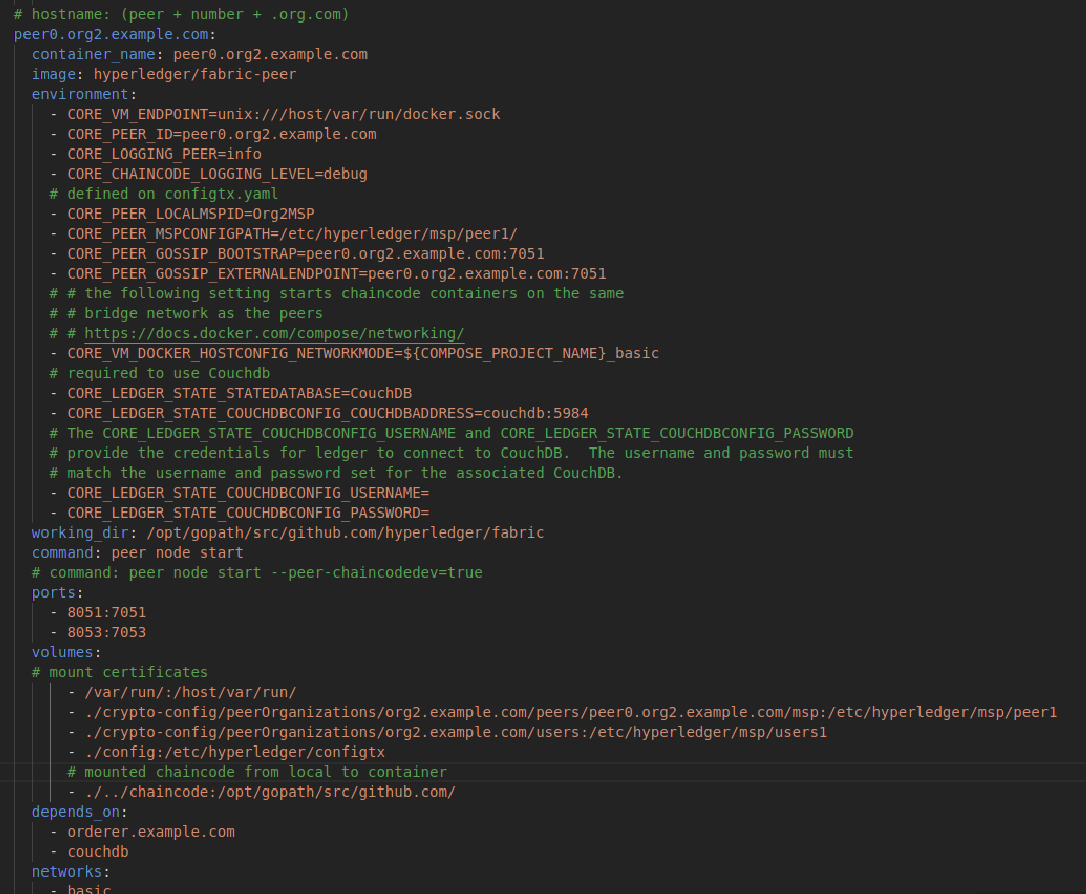Click the image key line
The width and height of the screenshot is (1086, 894).
pyautogui.click(x=164, y=74)
